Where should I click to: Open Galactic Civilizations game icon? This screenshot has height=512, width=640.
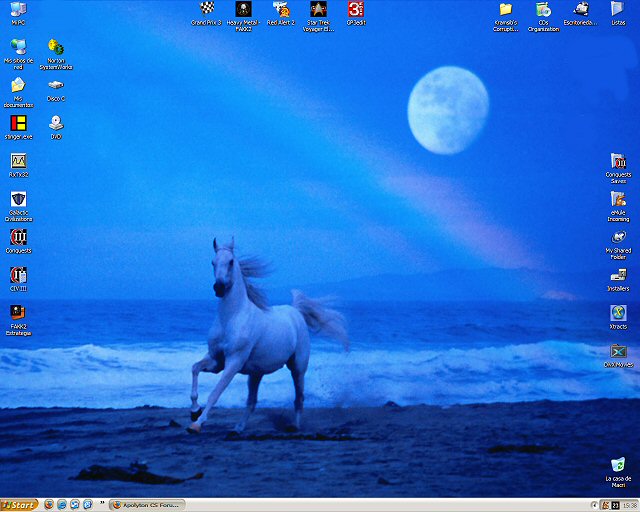click(18, 199)
